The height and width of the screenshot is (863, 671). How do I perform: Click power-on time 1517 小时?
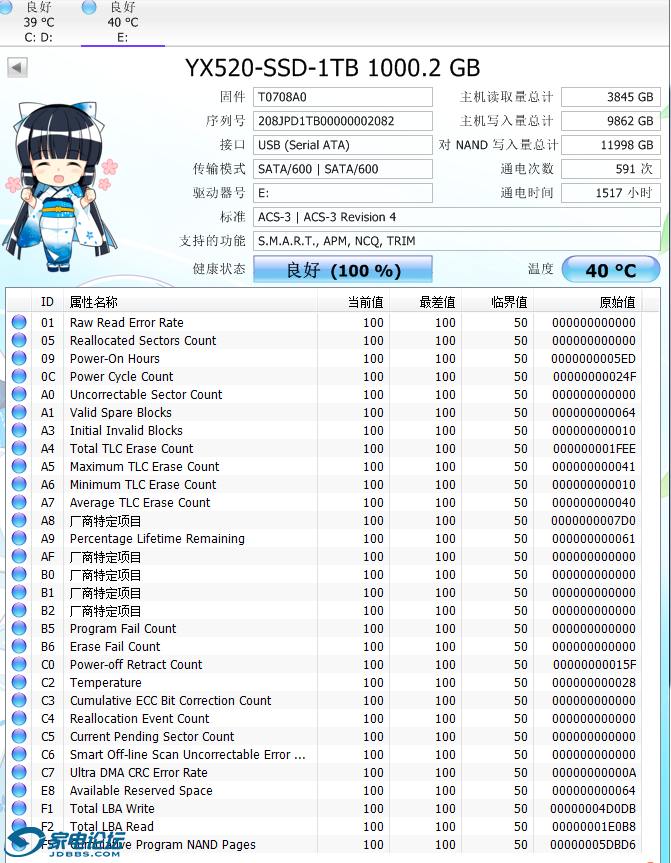[610, 193]
